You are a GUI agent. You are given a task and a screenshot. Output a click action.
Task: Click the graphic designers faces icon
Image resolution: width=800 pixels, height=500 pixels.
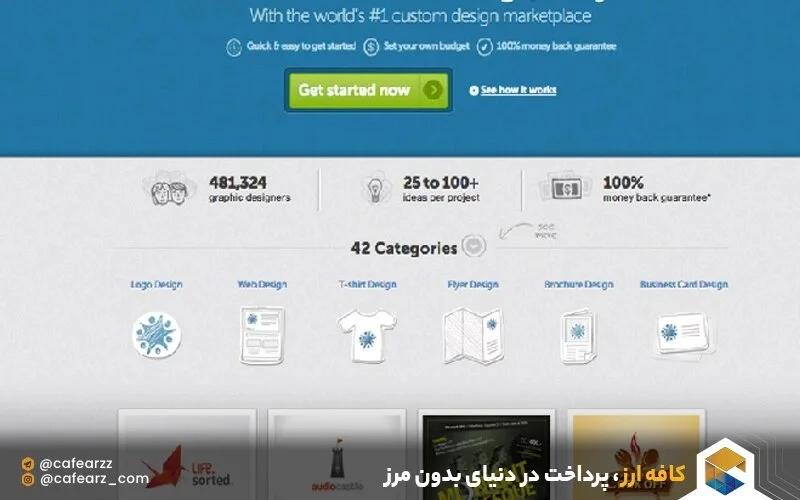pos(170,188)
